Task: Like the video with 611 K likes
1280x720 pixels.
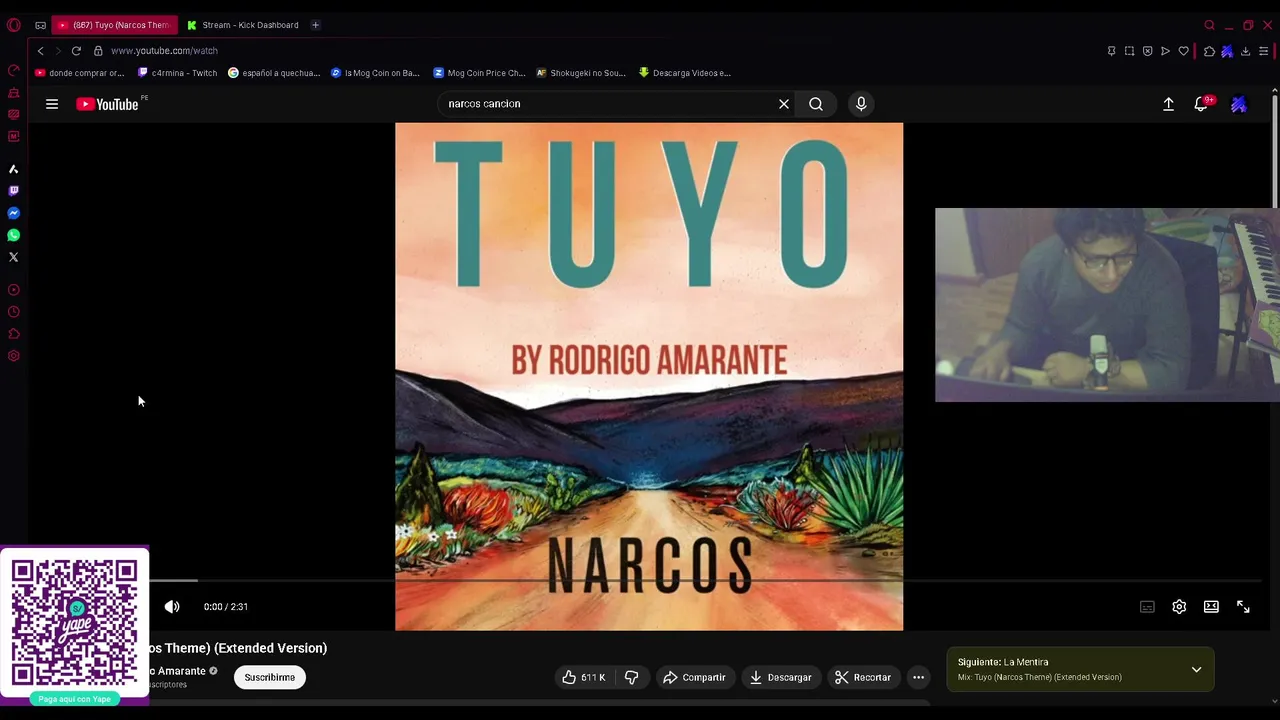Action: [x=584, y=677]
